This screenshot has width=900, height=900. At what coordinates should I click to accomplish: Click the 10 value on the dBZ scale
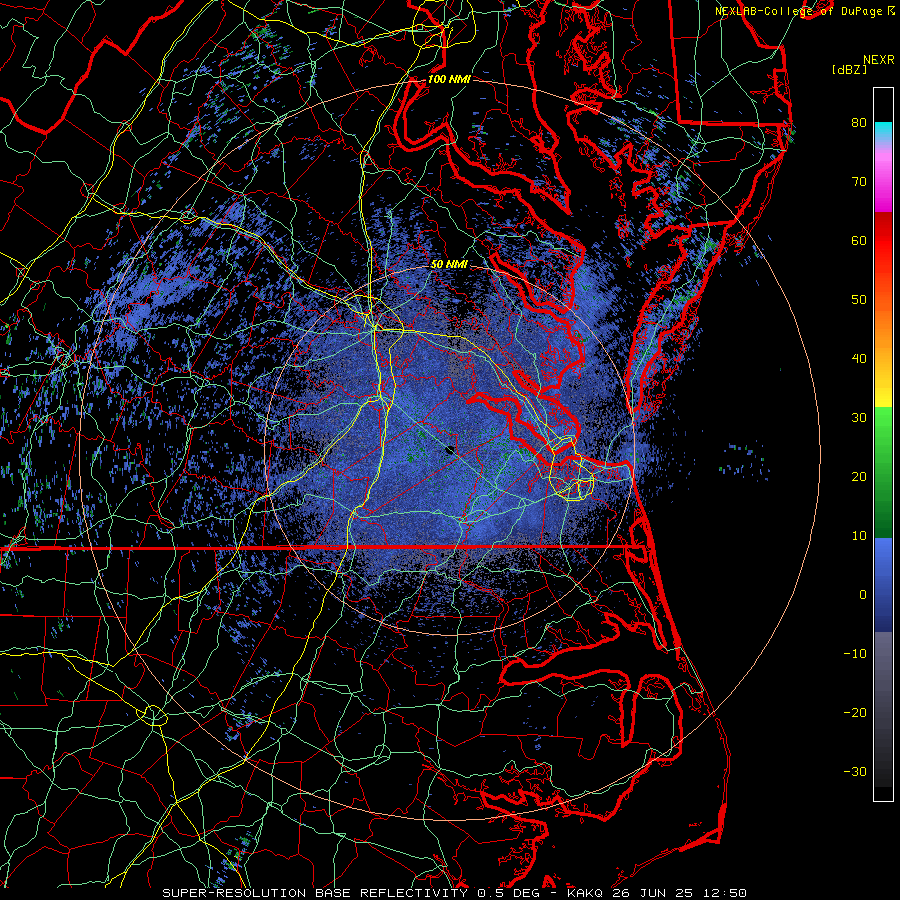859,536
